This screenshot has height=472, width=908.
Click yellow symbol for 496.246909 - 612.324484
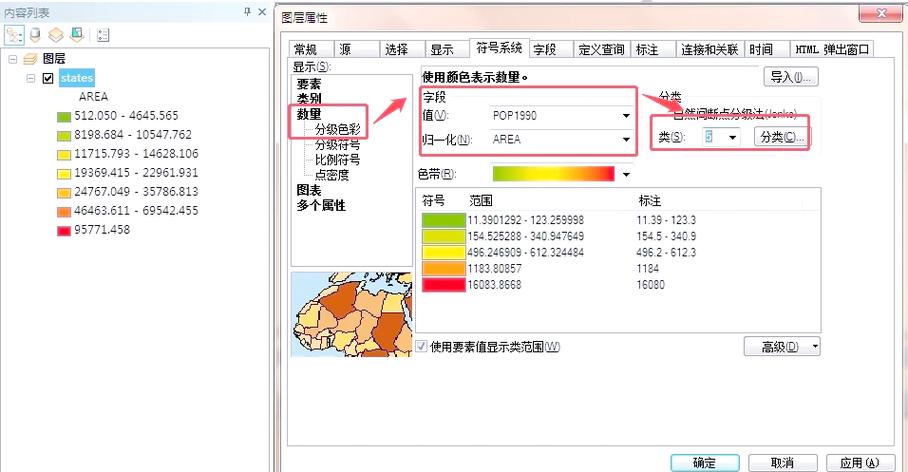[x=444, y=253]
